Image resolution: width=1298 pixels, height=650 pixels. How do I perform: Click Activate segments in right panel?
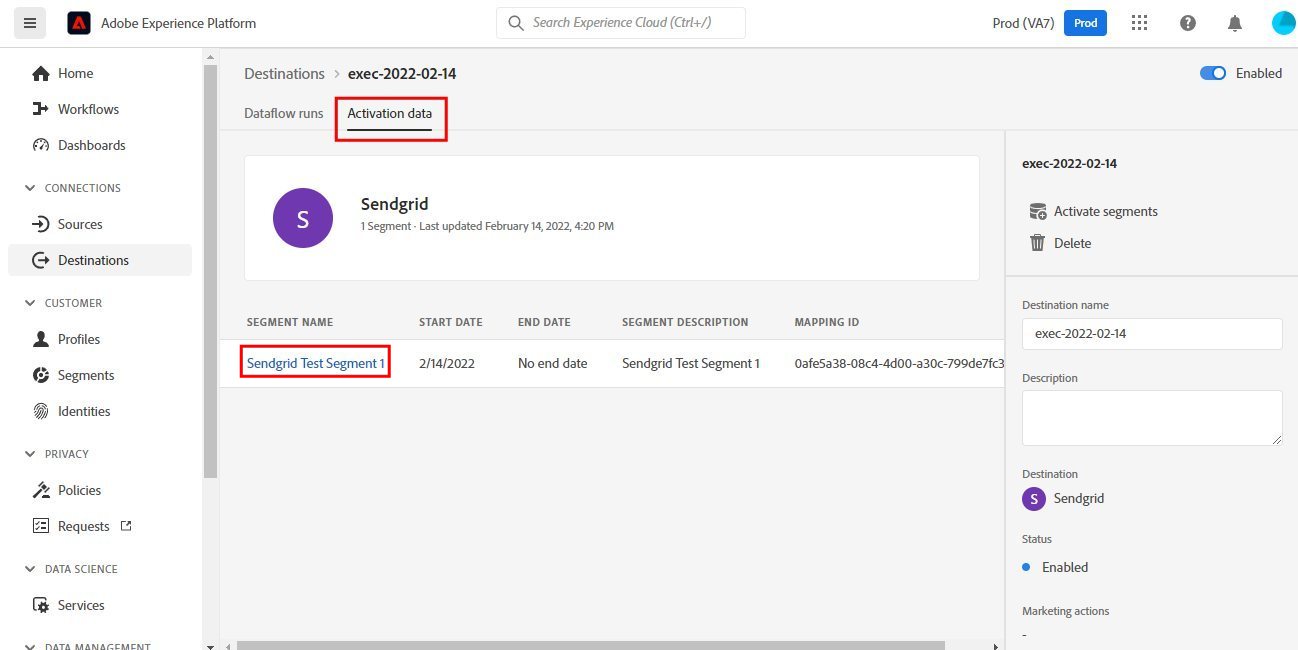1106,211
